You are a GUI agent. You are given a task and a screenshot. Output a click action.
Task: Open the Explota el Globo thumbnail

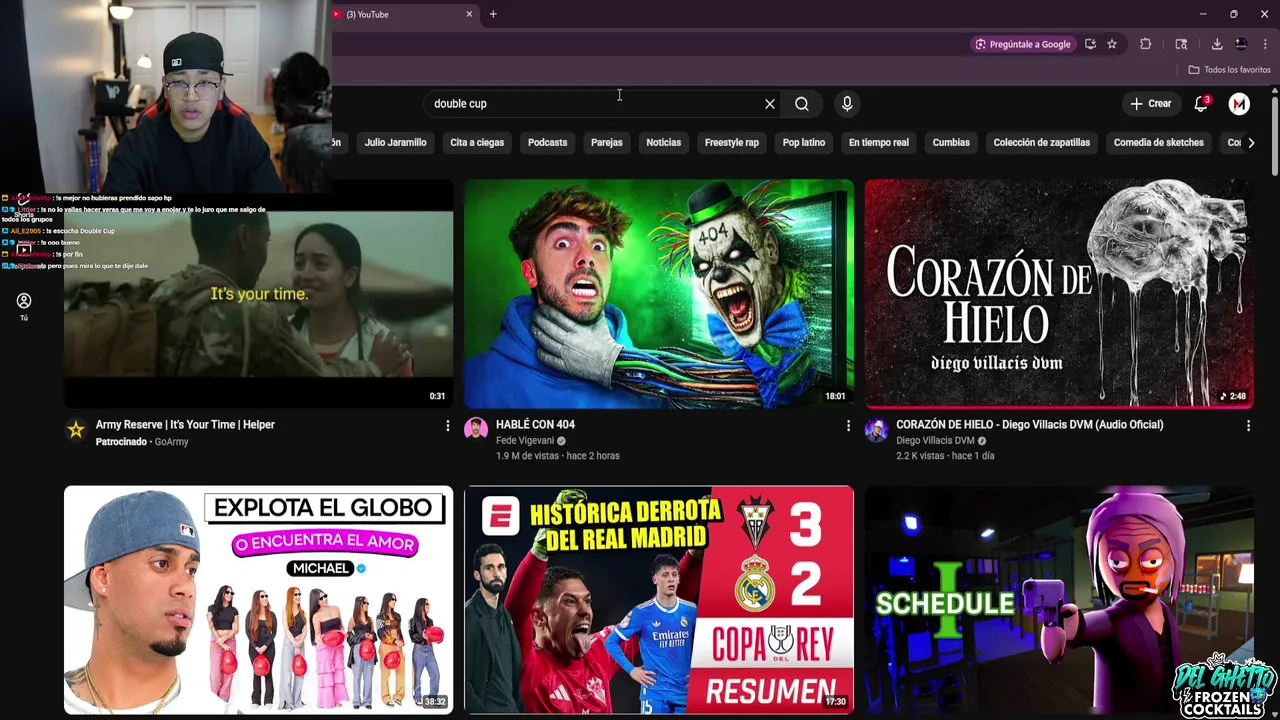click(x=258, y=600)
